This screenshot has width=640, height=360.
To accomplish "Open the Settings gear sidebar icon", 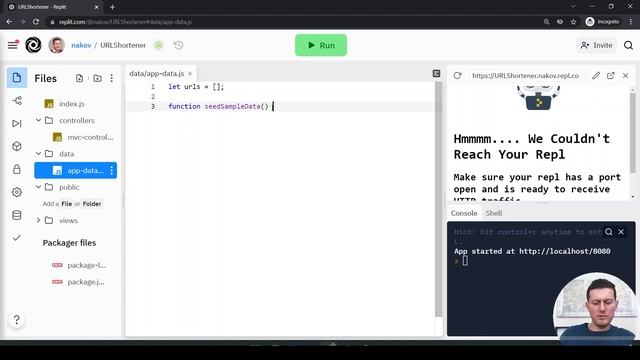I will click(x=17, y=192).
